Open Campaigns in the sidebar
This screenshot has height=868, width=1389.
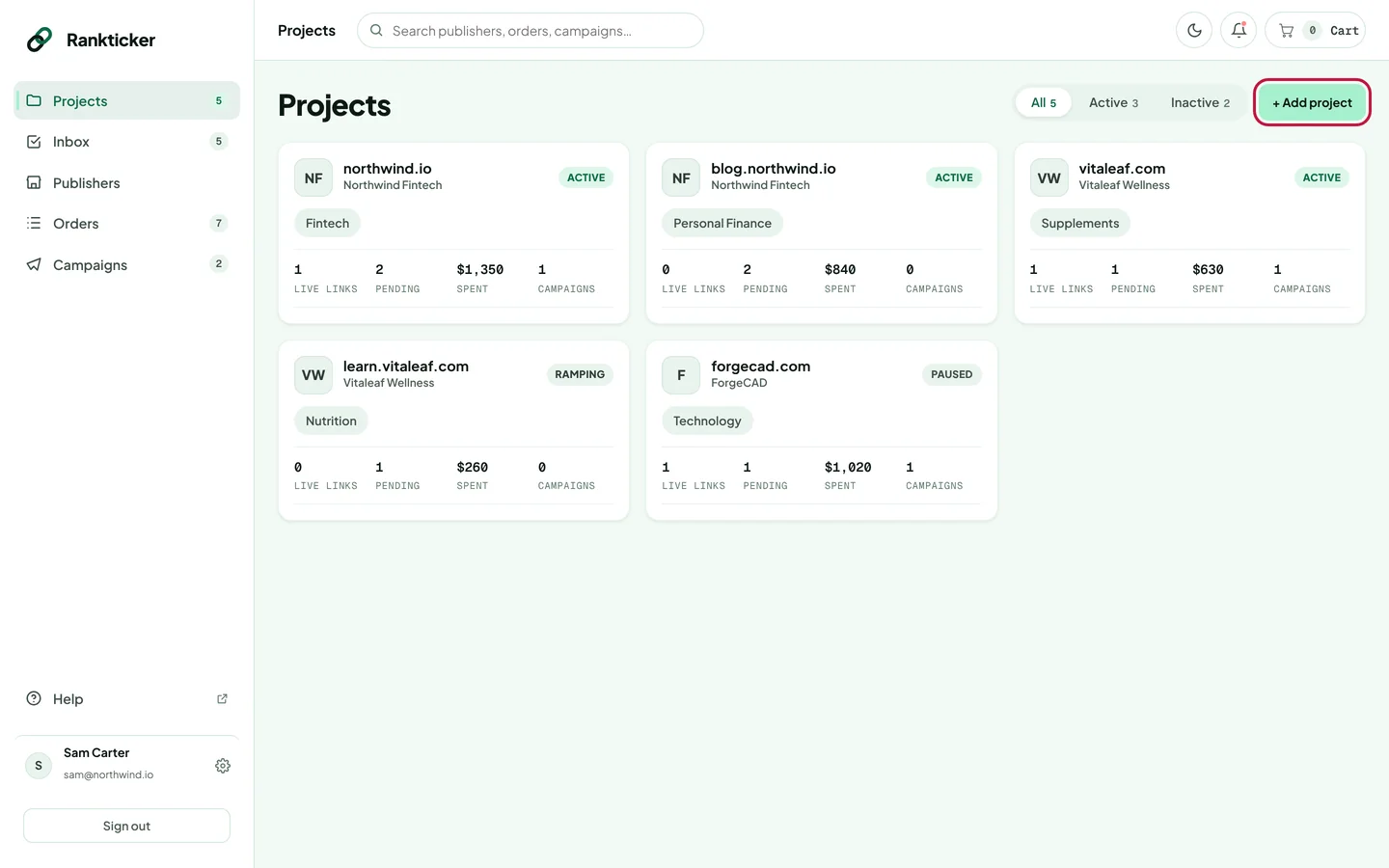coord(126,264)
